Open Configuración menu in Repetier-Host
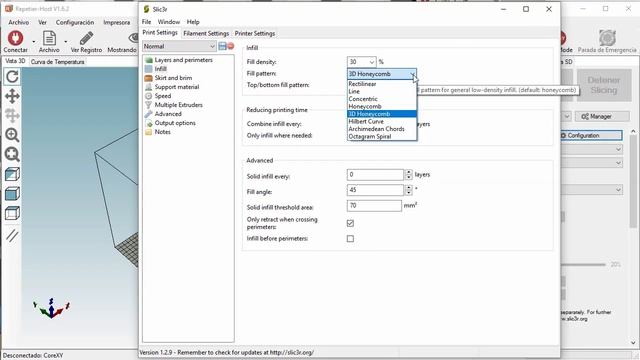 pyautogui.click(x=75, y=22)
